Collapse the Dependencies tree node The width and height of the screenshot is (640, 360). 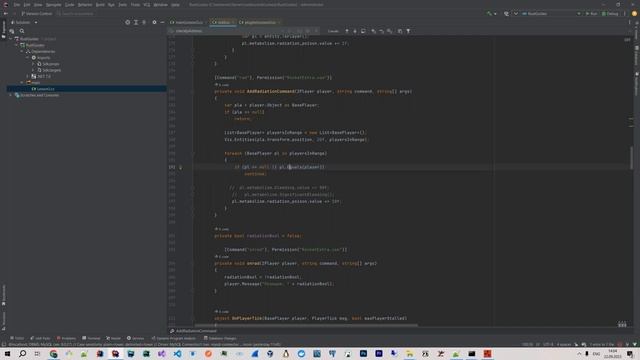tap(22, 52)
